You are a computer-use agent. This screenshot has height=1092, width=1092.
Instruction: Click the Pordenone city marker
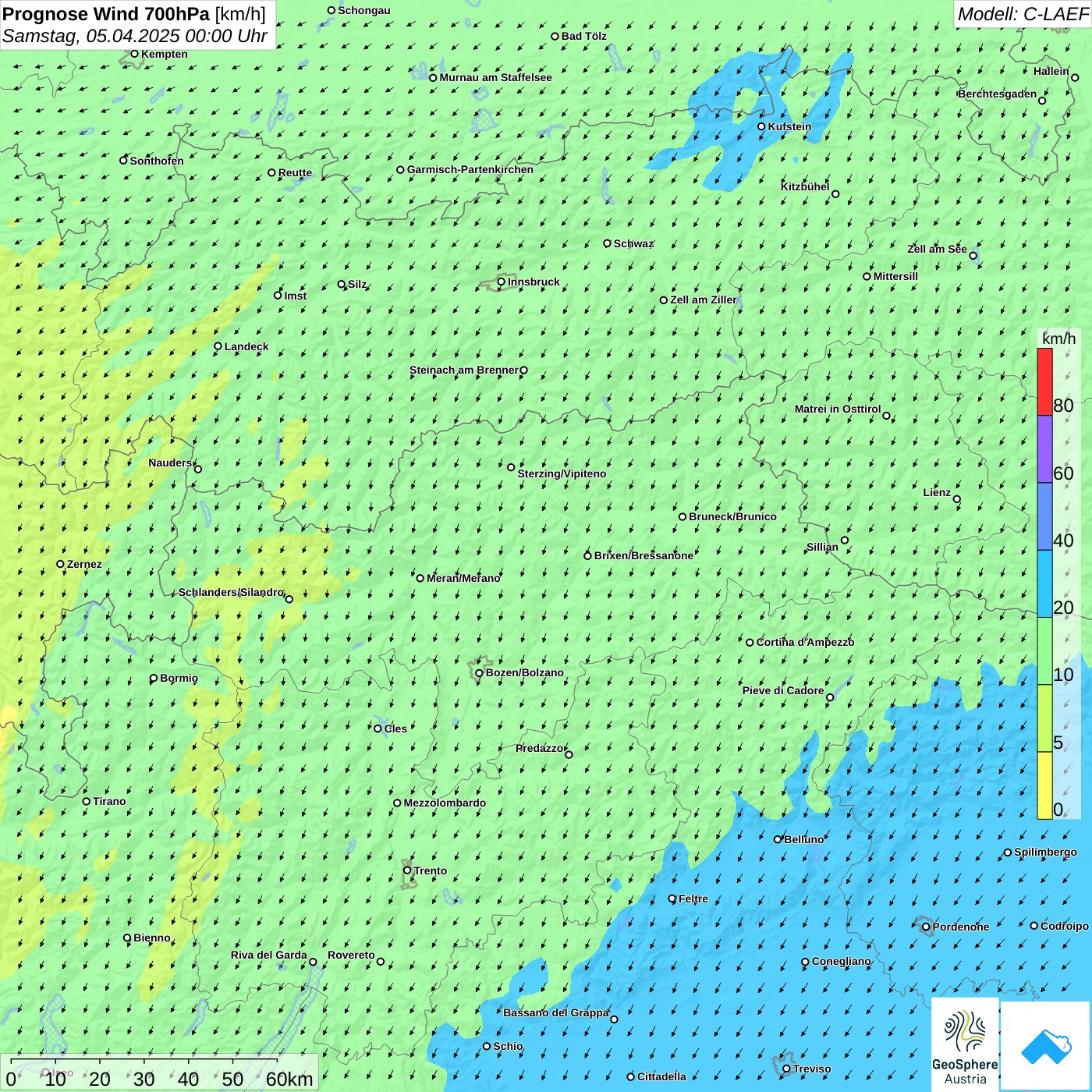pyautogui.click(x=926, y=927)
